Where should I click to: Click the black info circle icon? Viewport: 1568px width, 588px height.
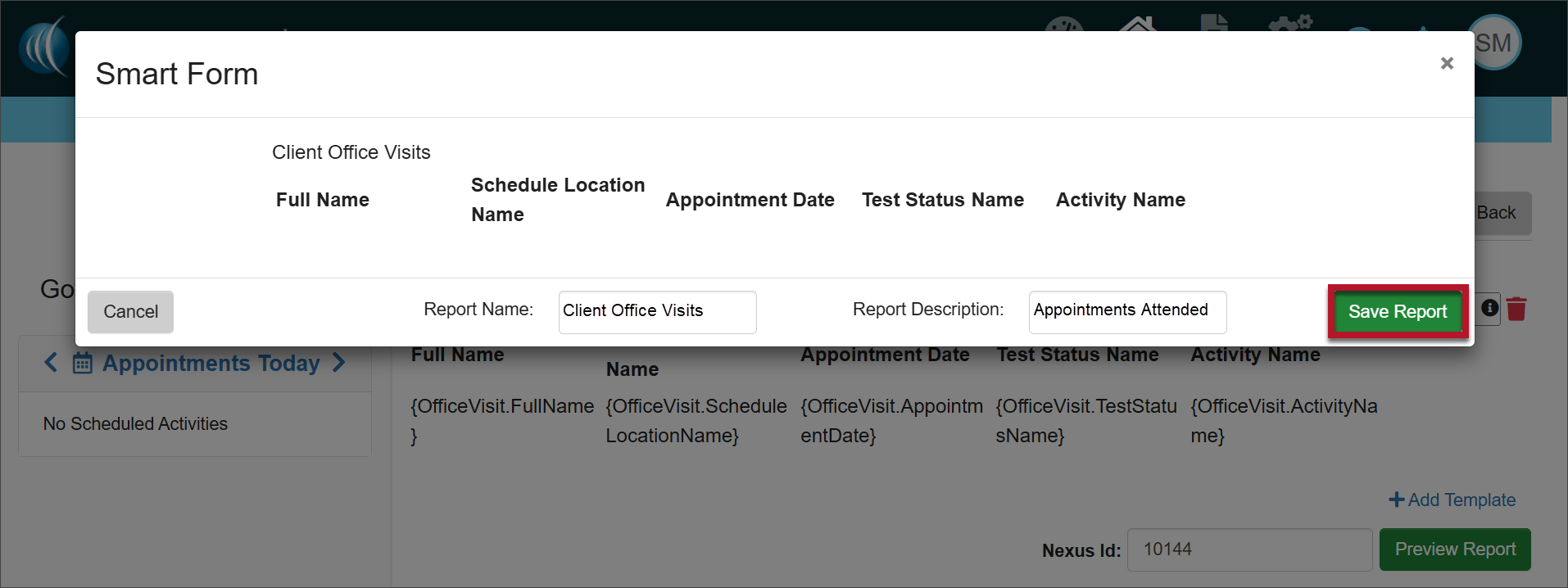(1489, 308)
